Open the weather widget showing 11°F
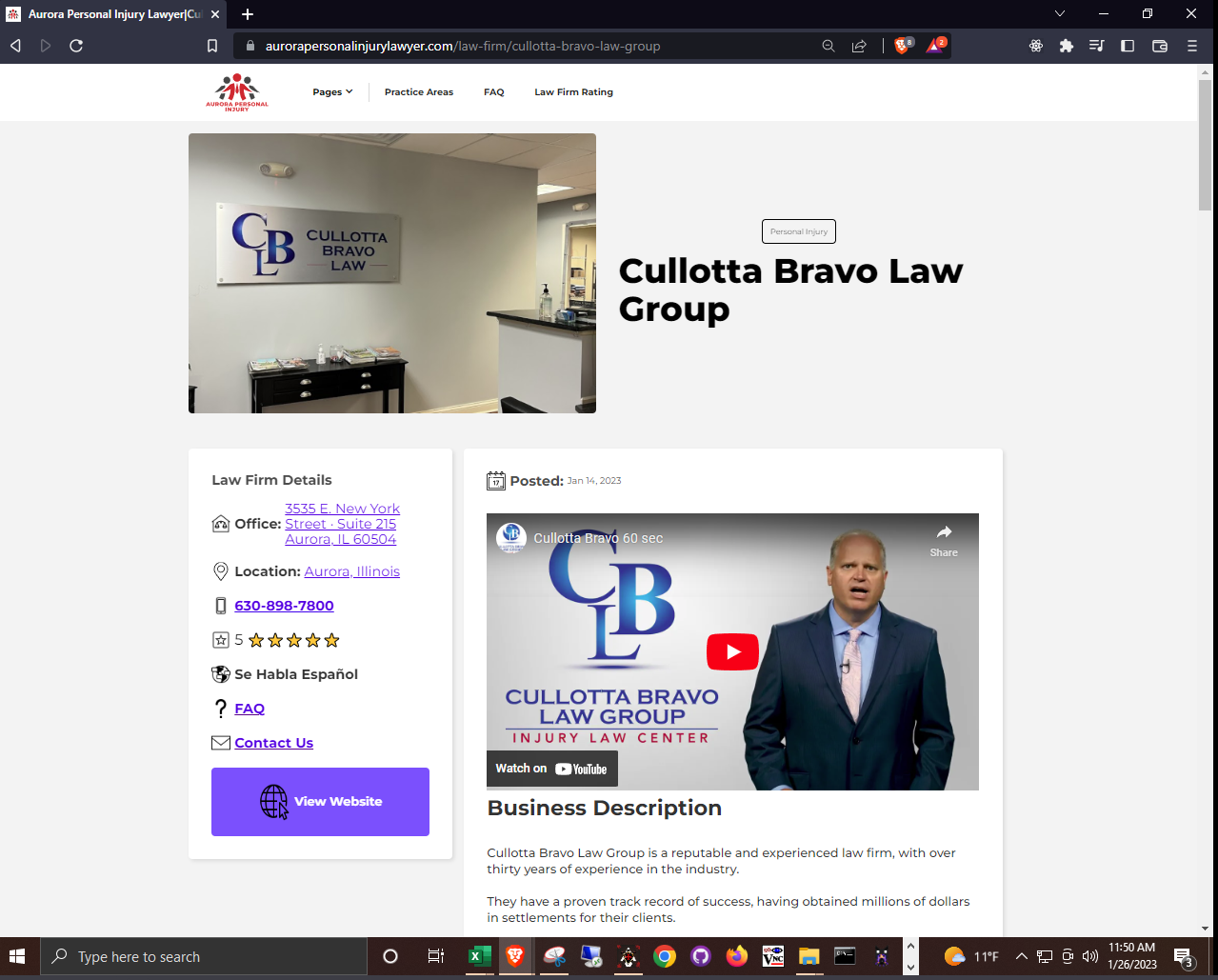This screenshot has width=1218, height=980. pyautogui.click(x=971, y=956)
